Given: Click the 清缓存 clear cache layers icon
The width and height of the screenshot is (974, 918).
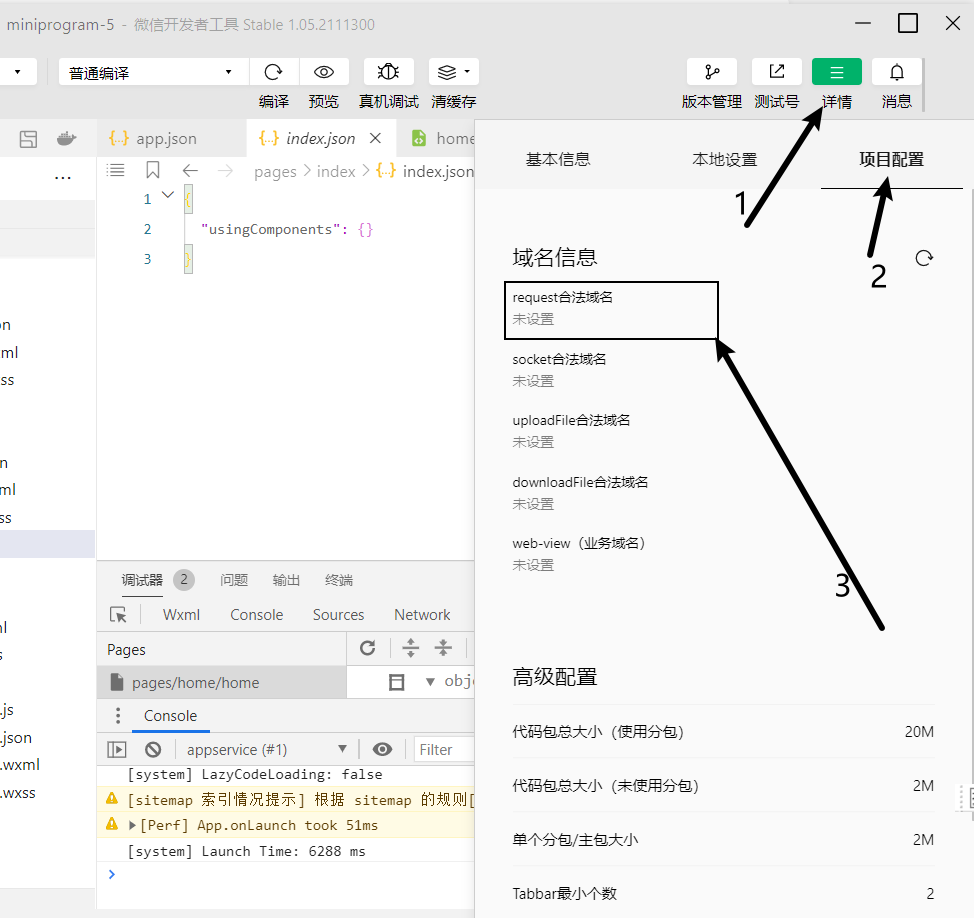Looking at the screenshot, I should (x=447, y=72).
